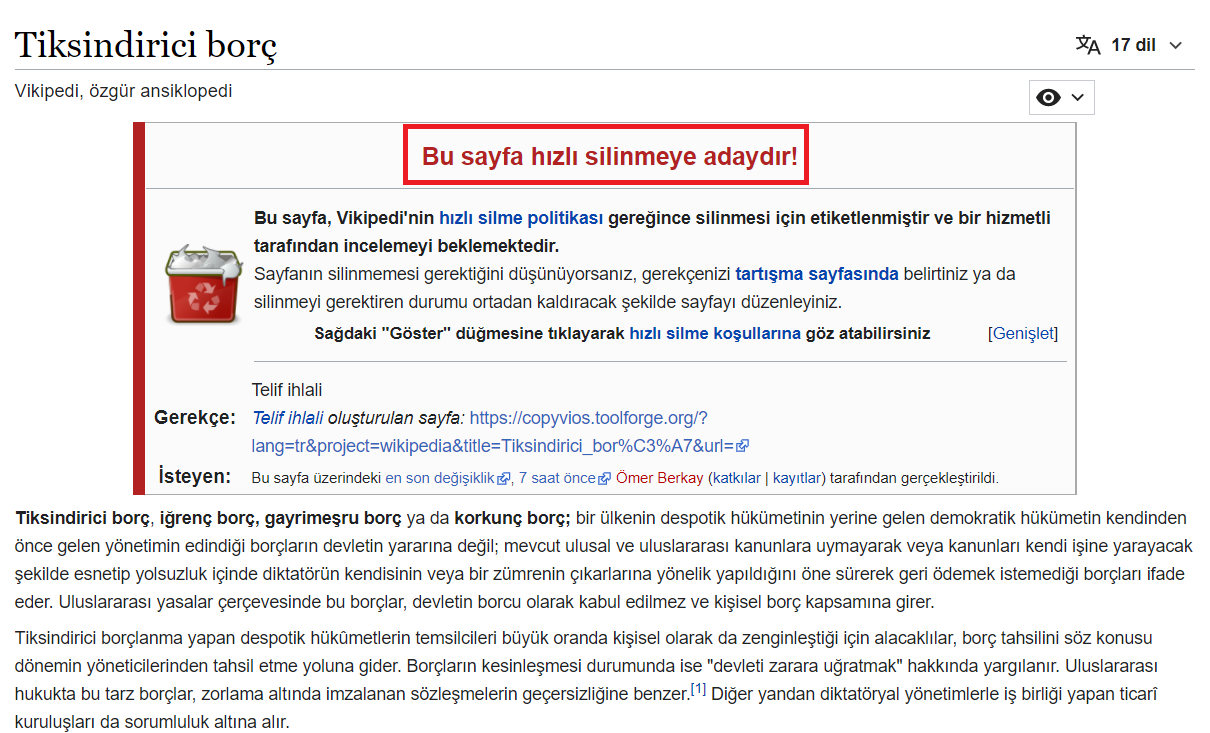Open the en son değişiklik link
This screenshot has height=733, width=1210.
click(x=440, y=478)
